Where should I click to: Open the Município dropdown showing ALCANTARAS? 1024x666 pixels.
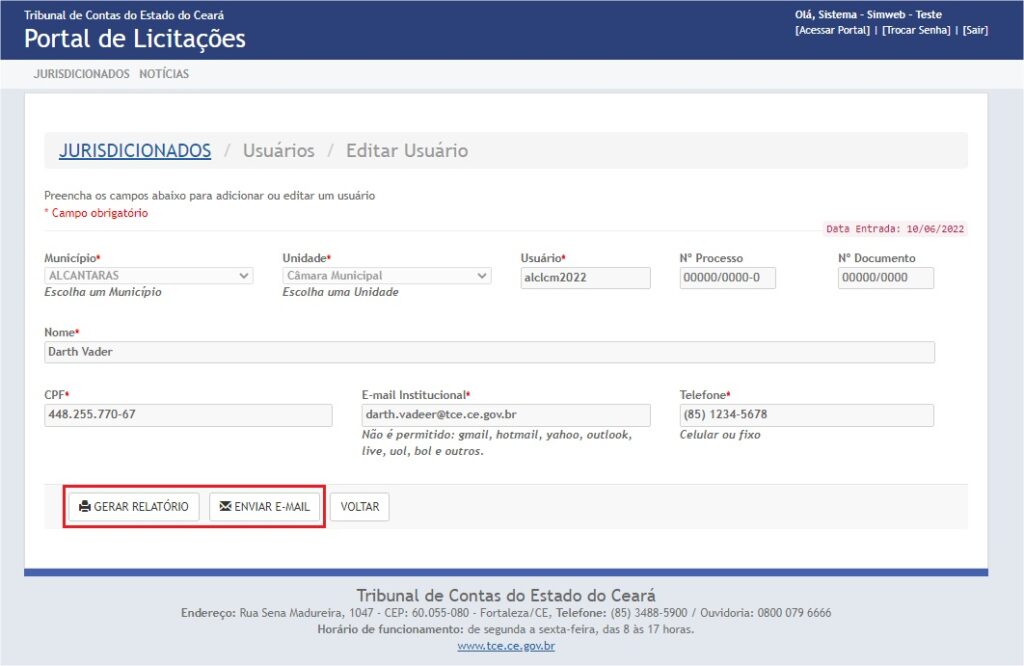[148, 276]
